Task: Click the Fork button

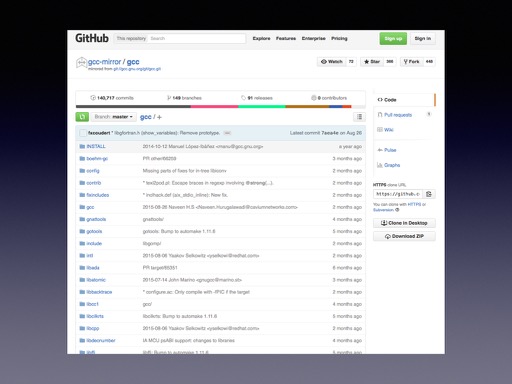Action: (411, 62)
